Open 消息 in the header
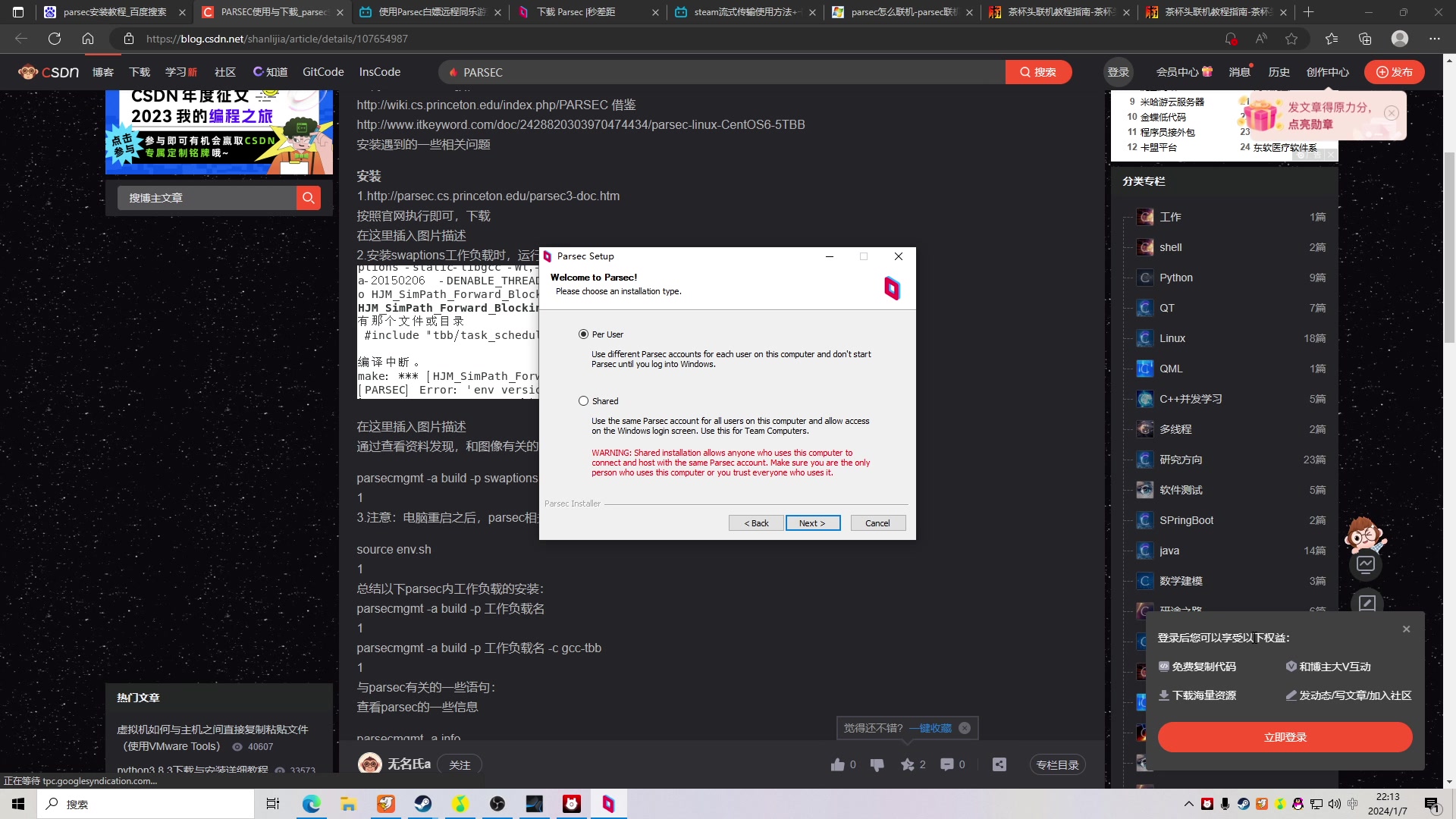Image resolution: width=1456 pixels, height=819 pixels. (1240, 72)
